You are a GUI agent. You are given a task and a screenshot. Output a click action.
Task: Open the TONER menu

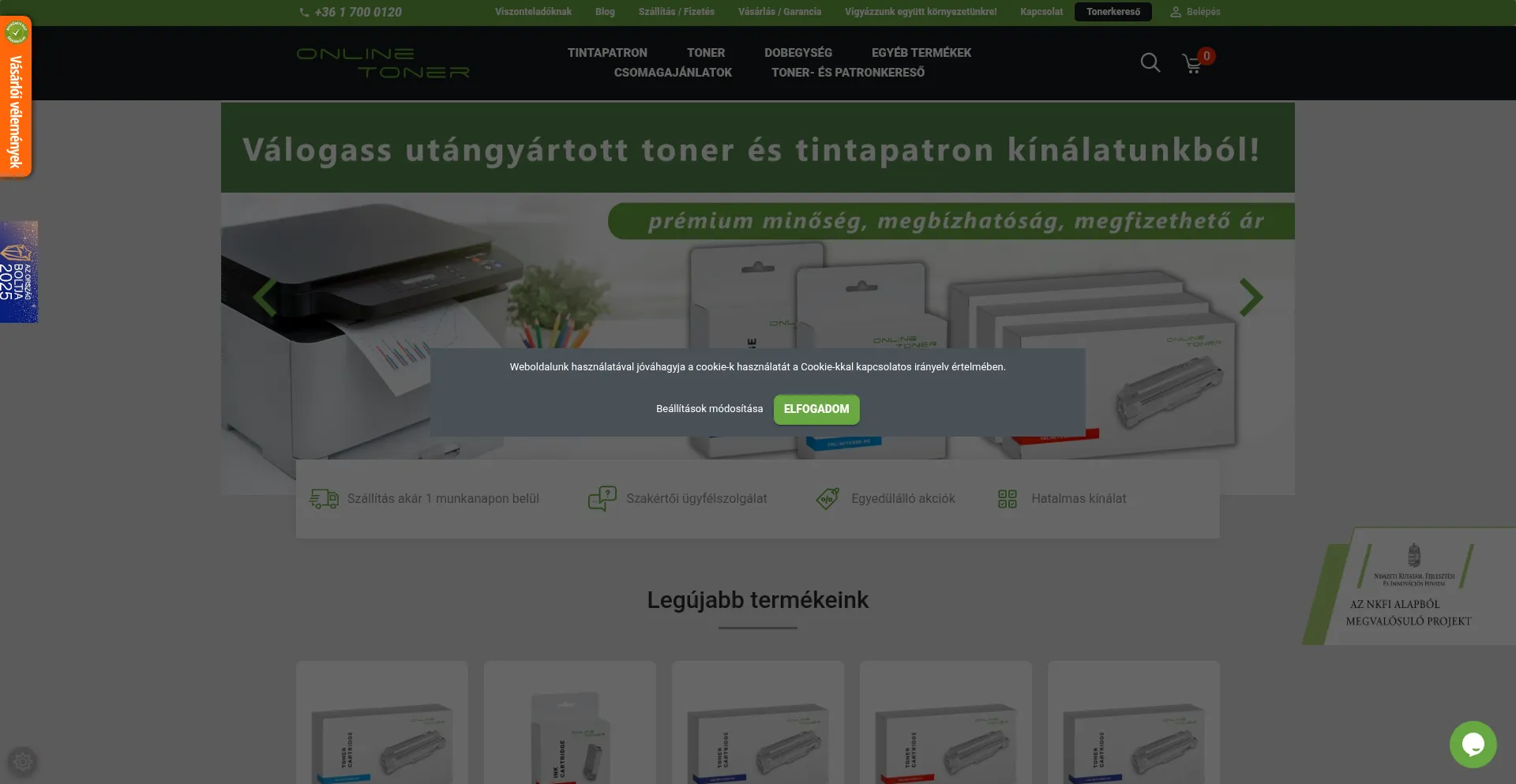(x=706, y=53)
